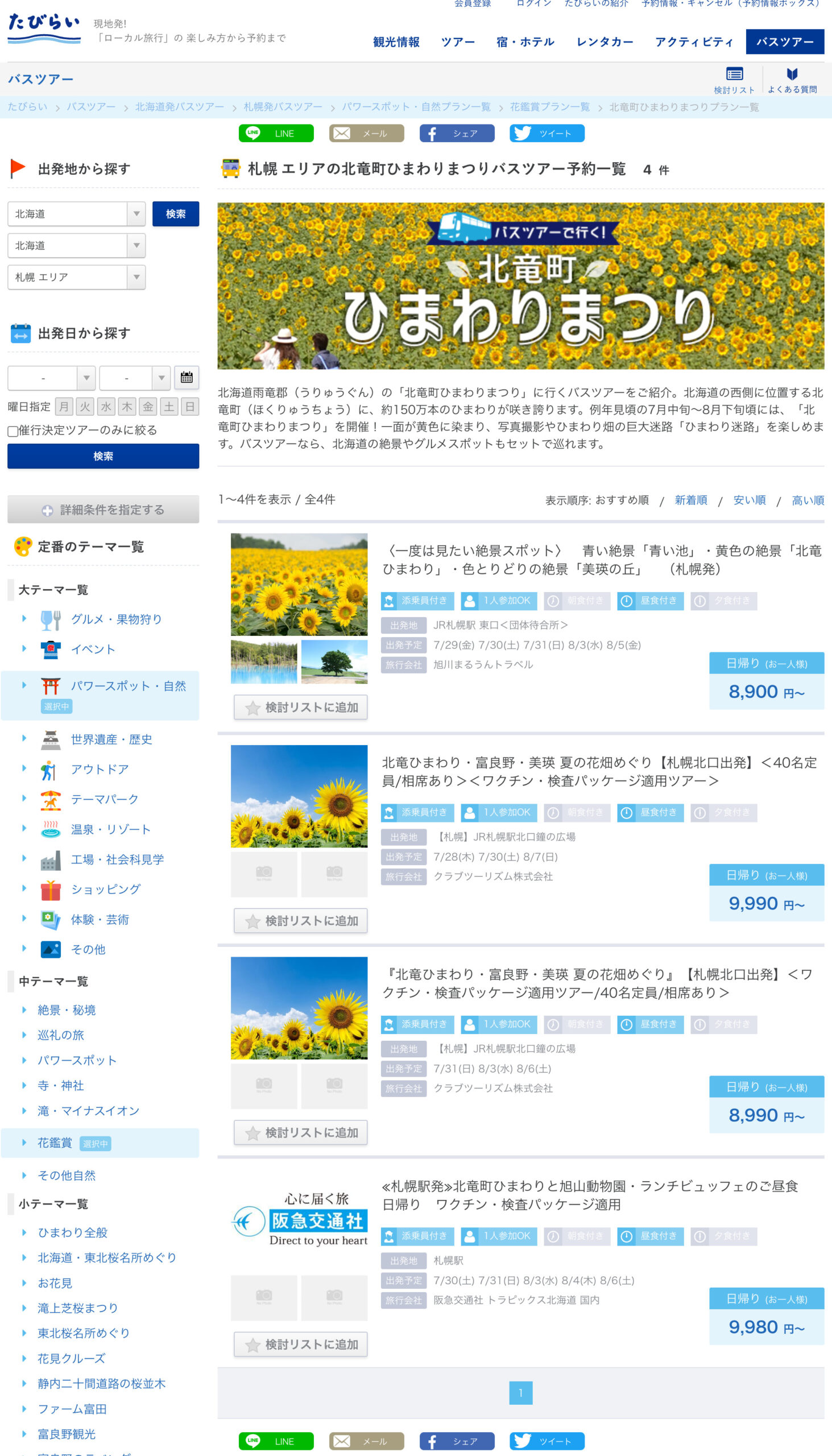Open the second 北海道 prefecture dropdown

(x=77, y=246)
